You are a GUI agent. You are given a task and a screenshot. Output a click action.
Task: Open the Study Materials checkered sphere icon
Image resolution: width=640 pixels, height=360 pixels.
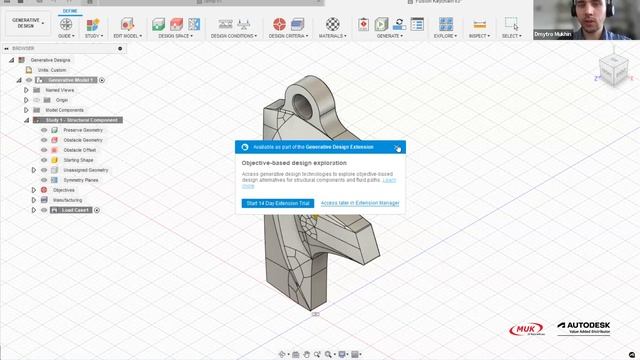click(333, 24)
